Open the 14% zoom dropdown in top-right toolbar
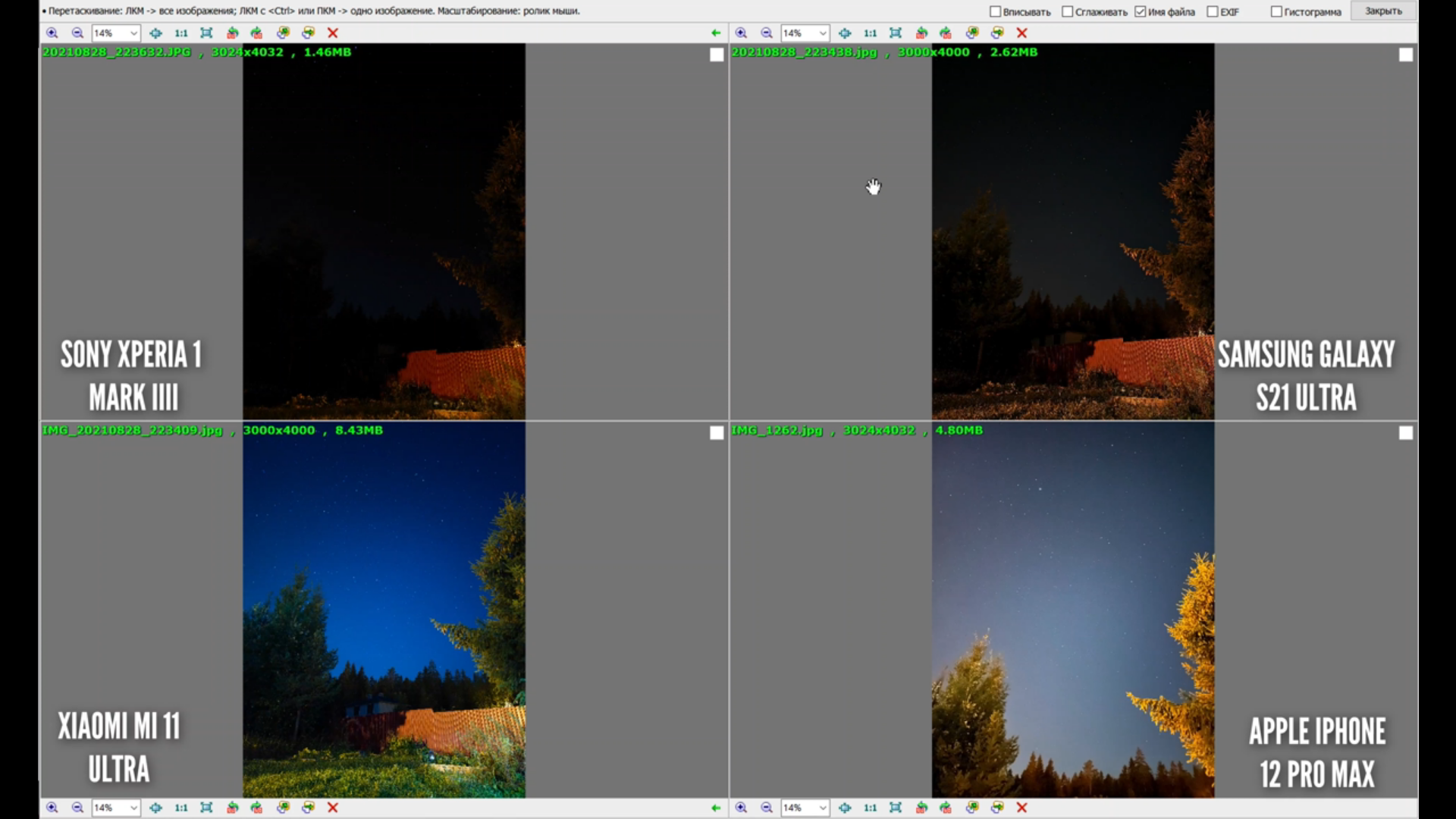This screenshot has height=819, width=1456. point(823,33)
